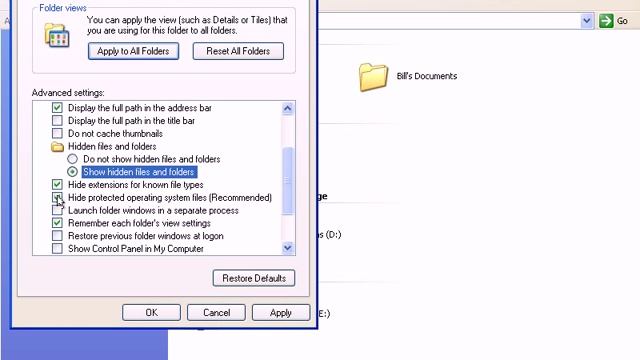640x360 pixels.
Task: Click the Hidden files and folders folder icon
Action: (57, 147)
